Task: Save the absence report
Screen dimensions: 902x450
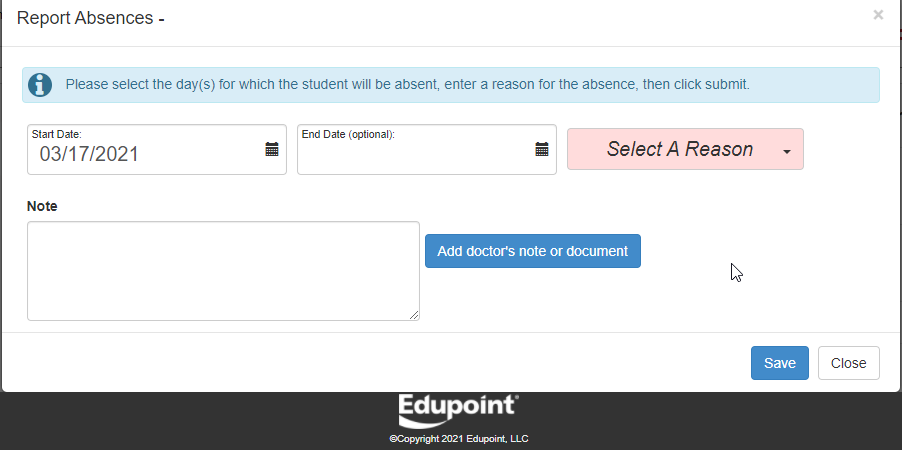Action: (x=779, y=363)
